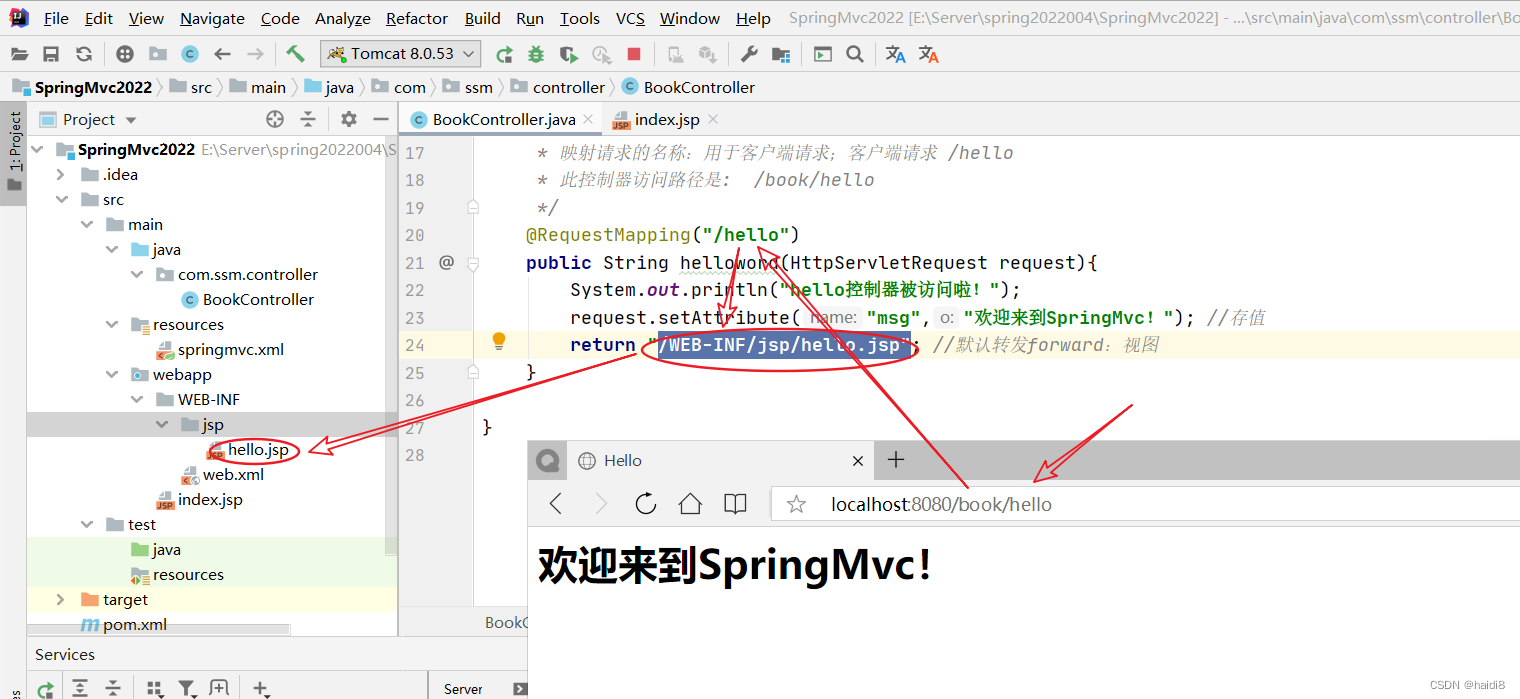Click the gutter @ mapping icon on line 21
1520x699 pixels.
446,263
